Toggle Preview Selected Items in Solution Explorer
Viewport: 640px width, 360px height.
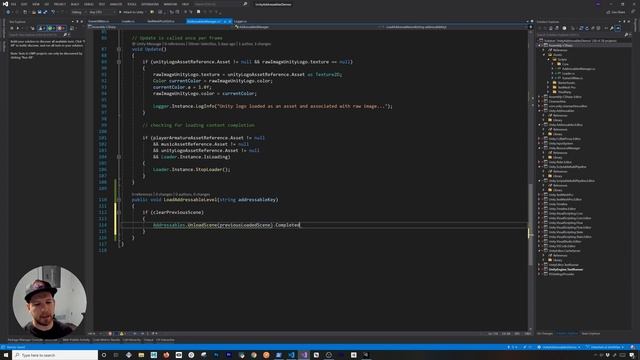point(618,28)
